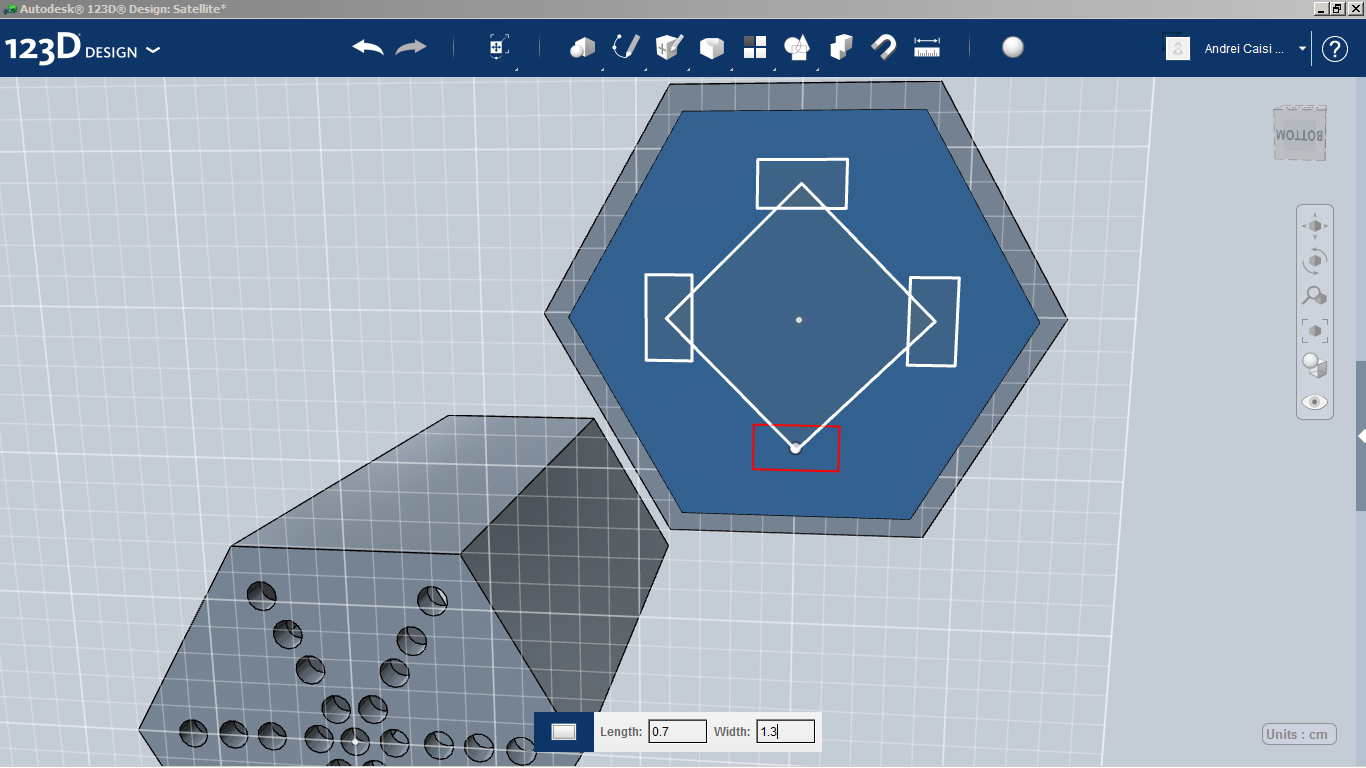Select the Measure ruler tool

[927, 47]
